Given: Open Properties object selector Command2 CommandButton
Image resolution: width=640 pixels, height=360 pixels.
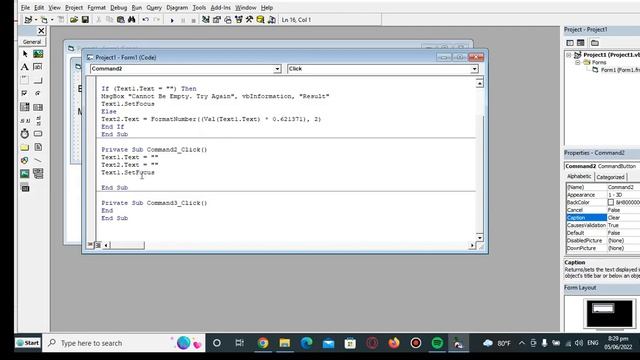Looking at the screenshot, I should [x=602, y=166].
